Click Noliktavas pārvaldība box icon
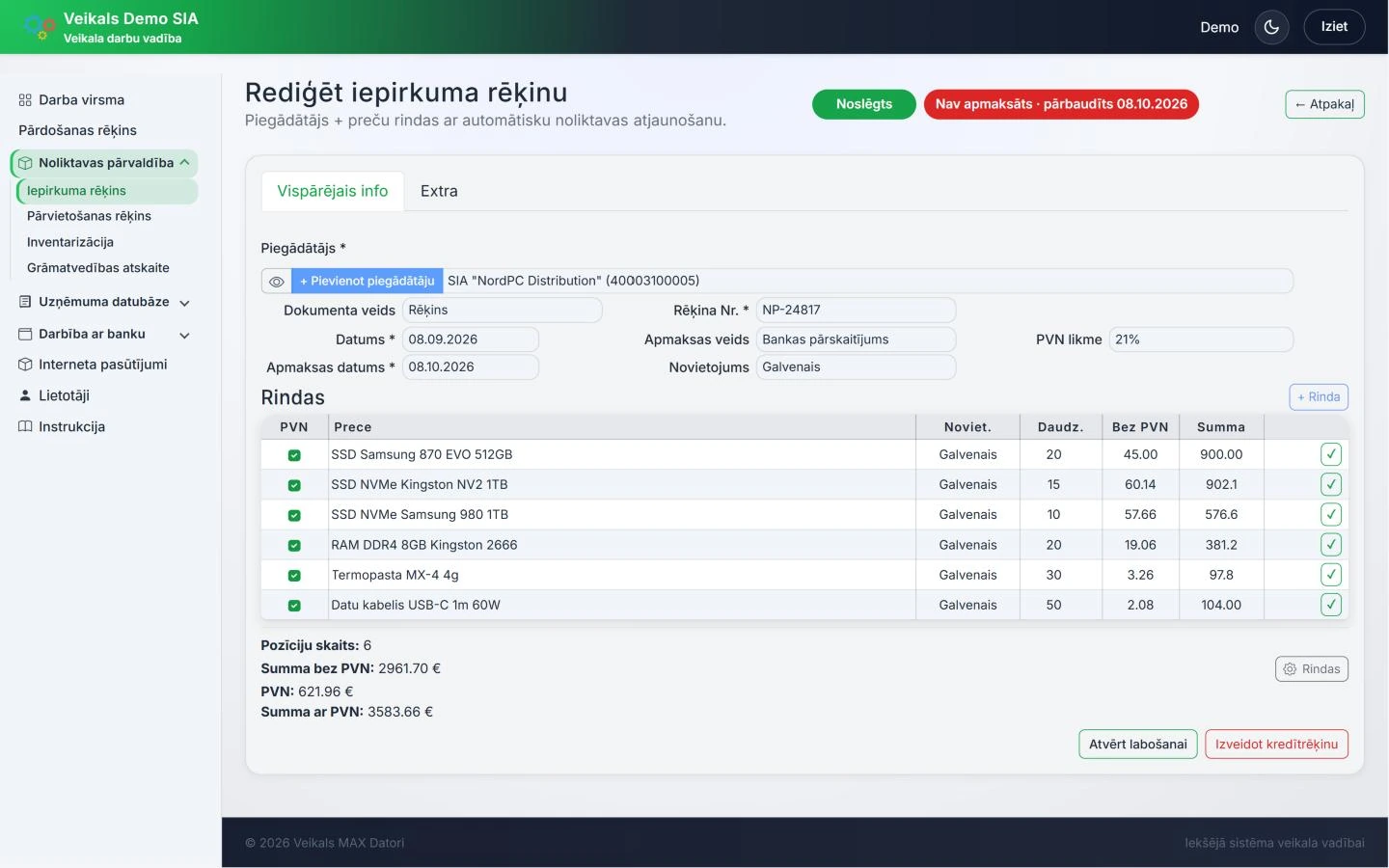The width and height of the screenshot is (1389, 868). pyautogui.click(x=25, y=163)
